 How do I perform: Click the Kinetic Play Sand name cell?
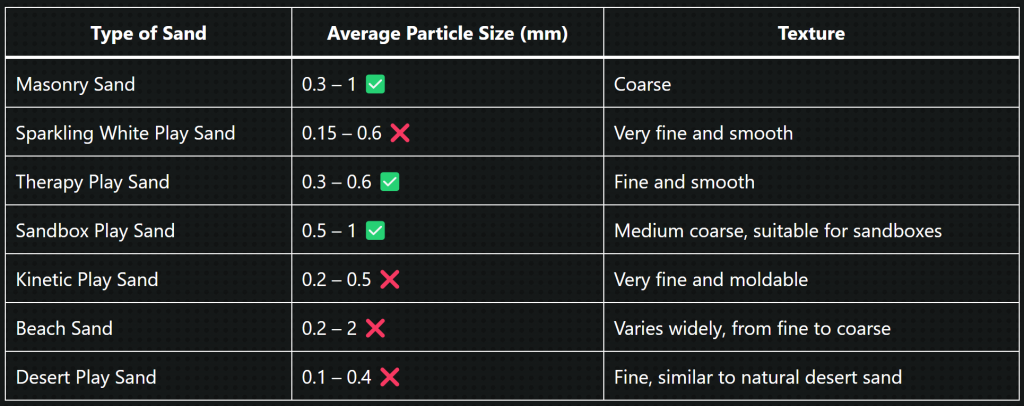click(x=148, y=279)
